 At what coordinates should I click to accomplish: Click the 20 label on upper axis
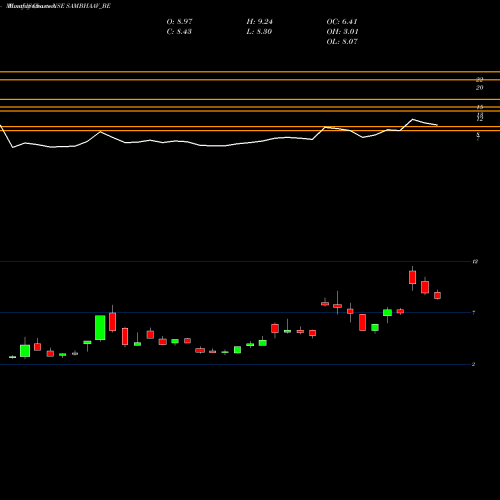pos(479,88)
